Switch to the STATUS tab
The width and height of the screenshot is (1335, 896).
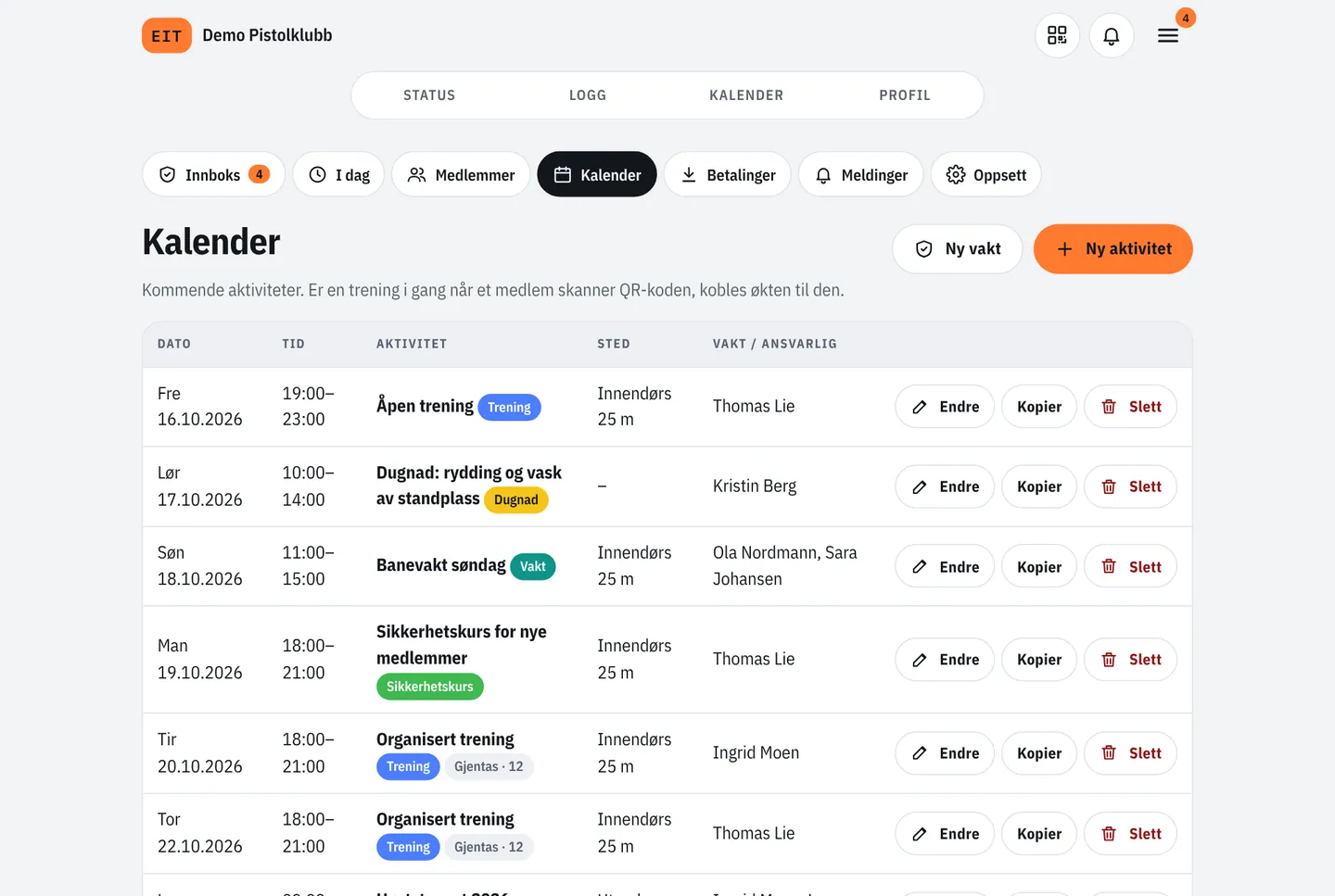[x=429, y=95]
